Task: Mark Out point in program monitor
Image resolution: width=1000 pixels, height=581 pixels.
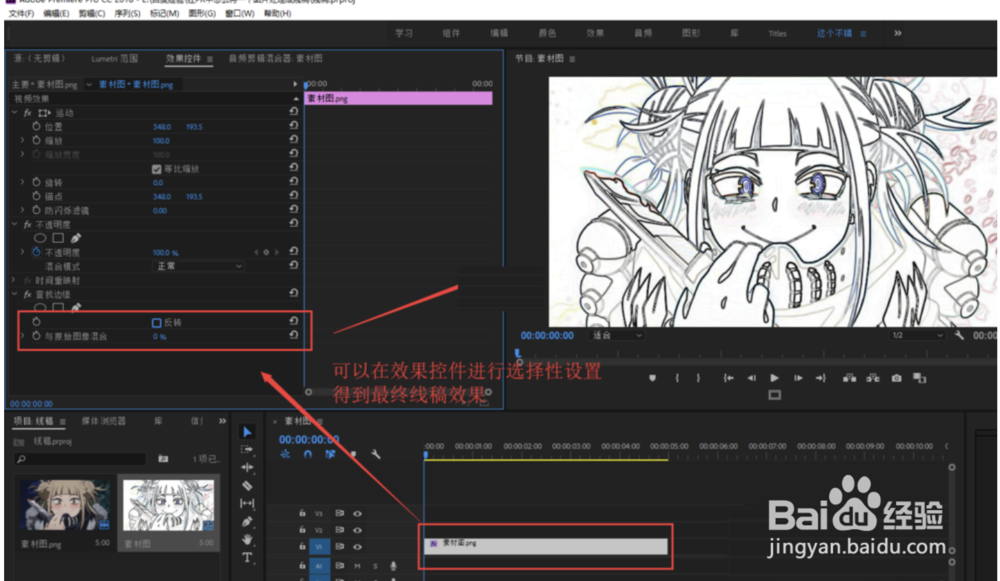Action: coord(698,378)
